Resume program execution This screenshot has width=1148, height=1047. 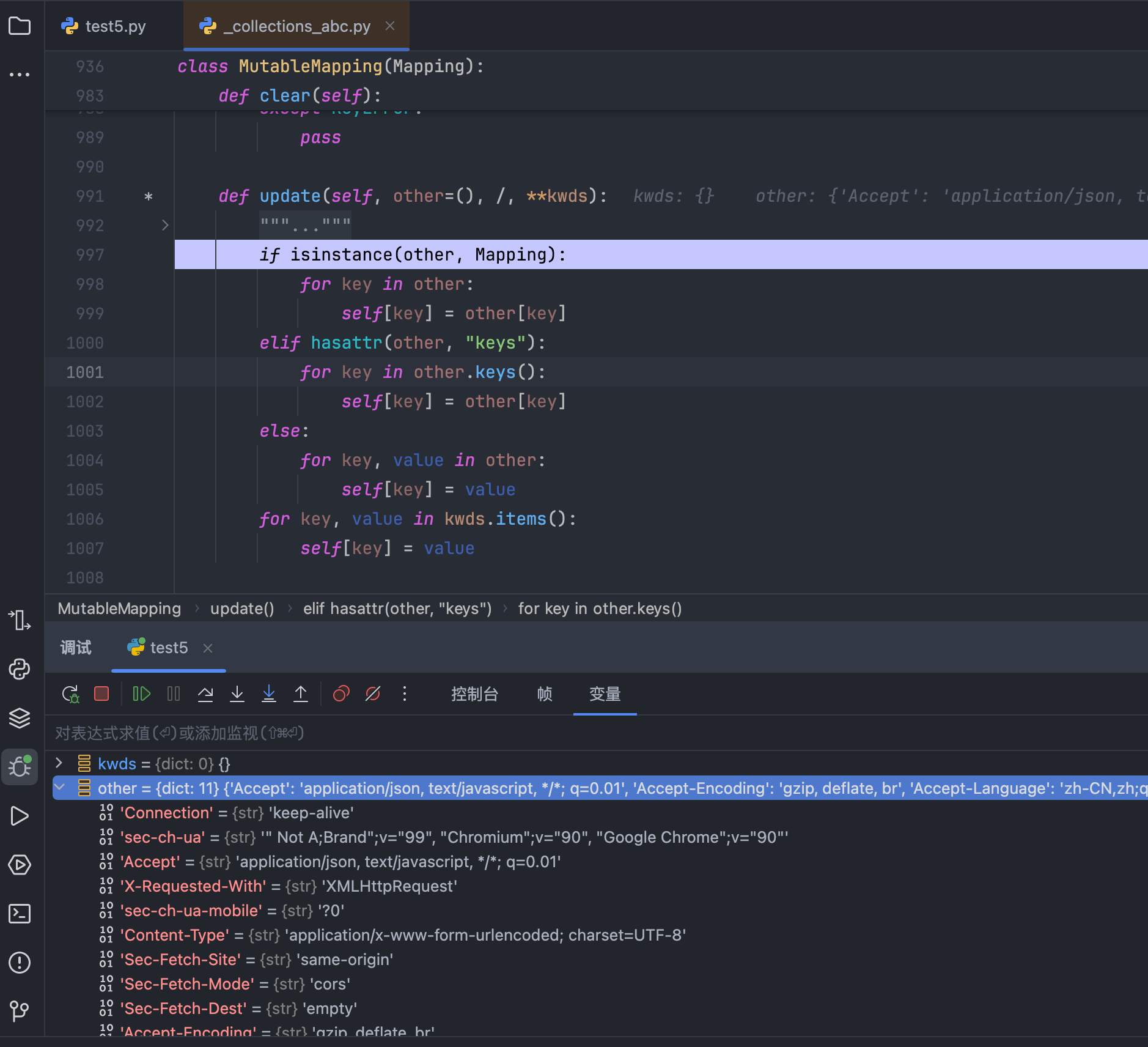(x=141, y=694)
